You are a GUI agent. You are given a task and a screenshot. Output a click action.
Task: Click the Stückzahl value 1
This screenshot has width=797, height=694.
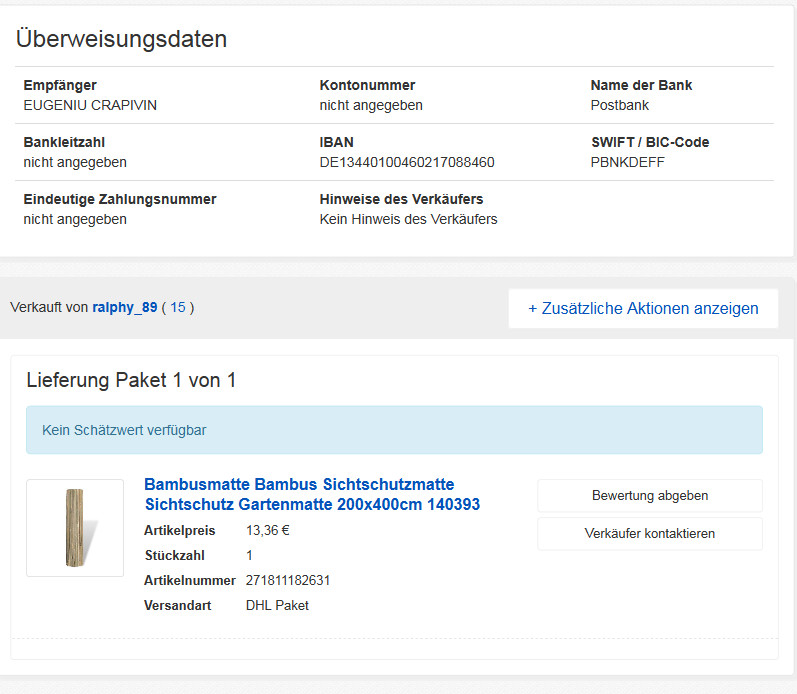(250, 555)
